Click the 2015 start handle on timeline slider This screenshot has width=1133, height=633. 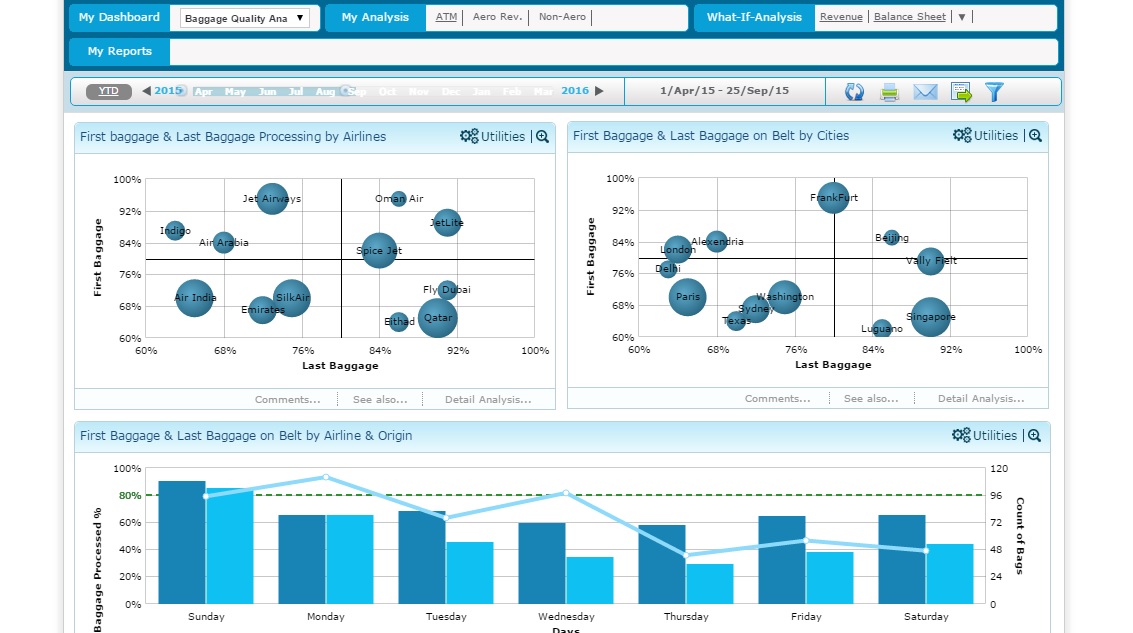click(x=181, y=90)
